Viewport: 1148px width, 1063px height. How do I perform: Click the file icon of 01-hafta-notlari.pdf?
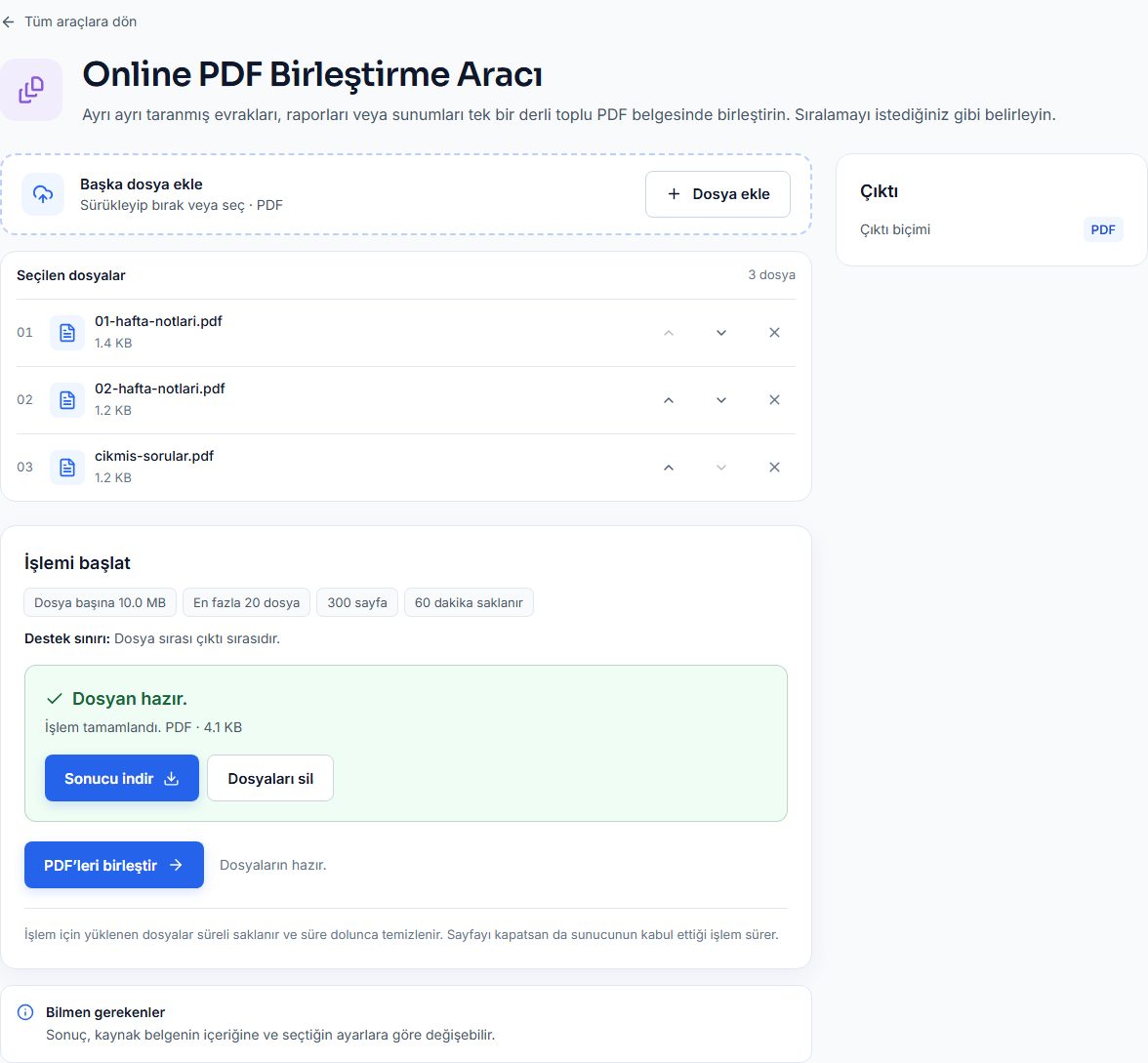67,332
